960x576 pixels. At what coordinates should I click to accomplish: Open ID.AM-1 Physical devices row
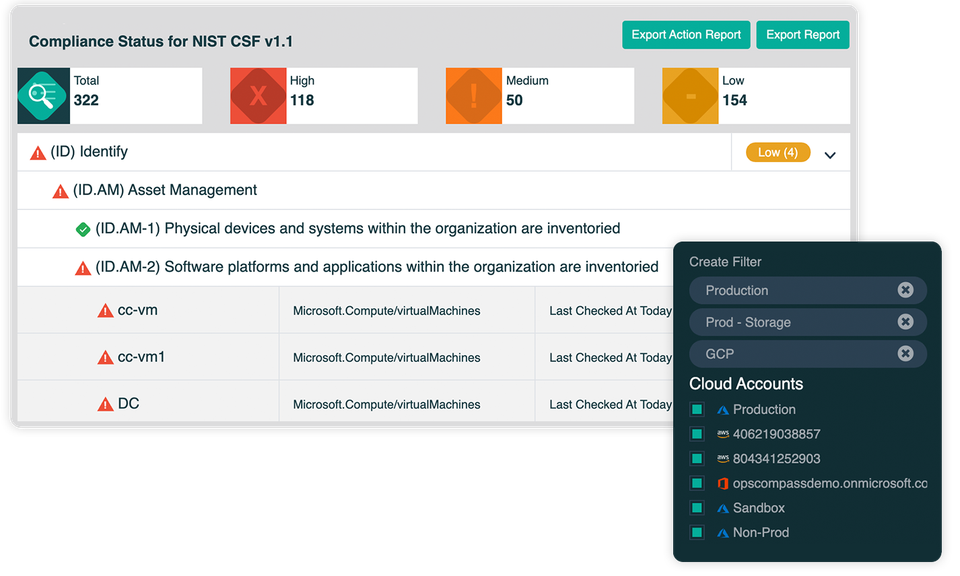(433, 229)
